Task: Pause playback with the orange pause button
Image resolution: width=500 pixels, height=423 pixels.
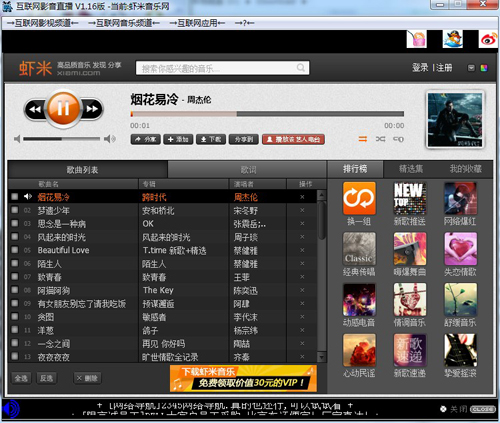Action: pos(64,108)
